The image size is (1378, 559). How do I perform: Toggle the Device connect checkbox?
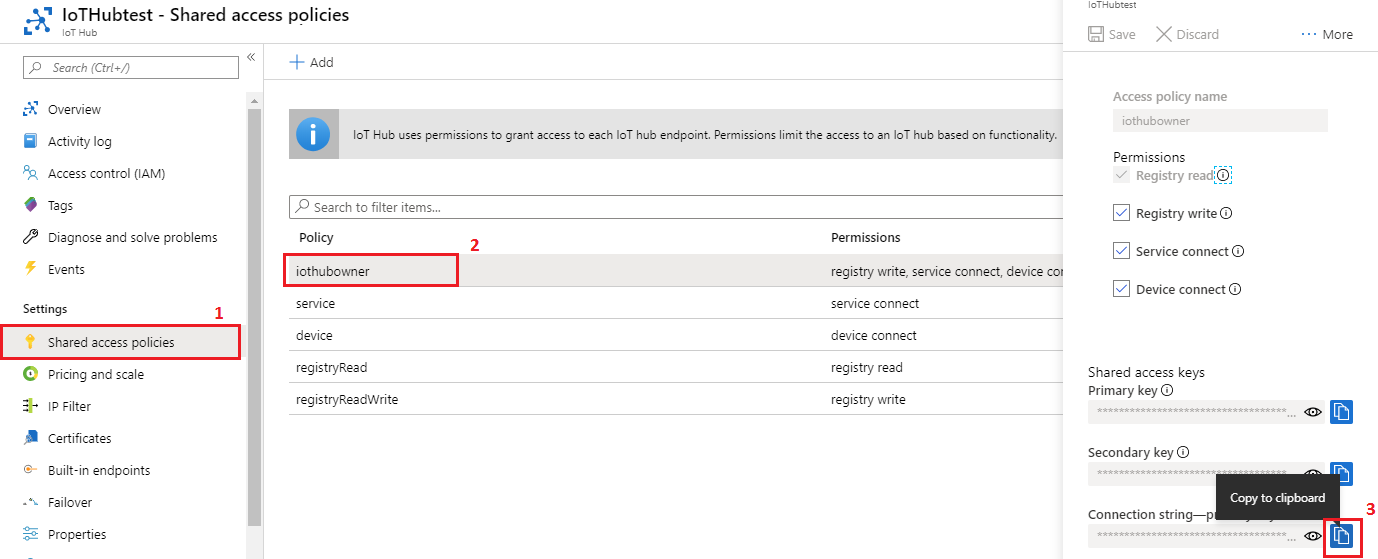pyautogui.click(x=1122, y=289)
